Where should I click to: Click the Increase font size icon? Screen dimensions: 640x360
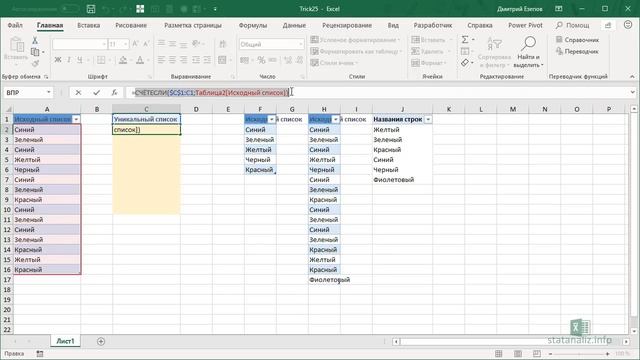tap(136, 44)
